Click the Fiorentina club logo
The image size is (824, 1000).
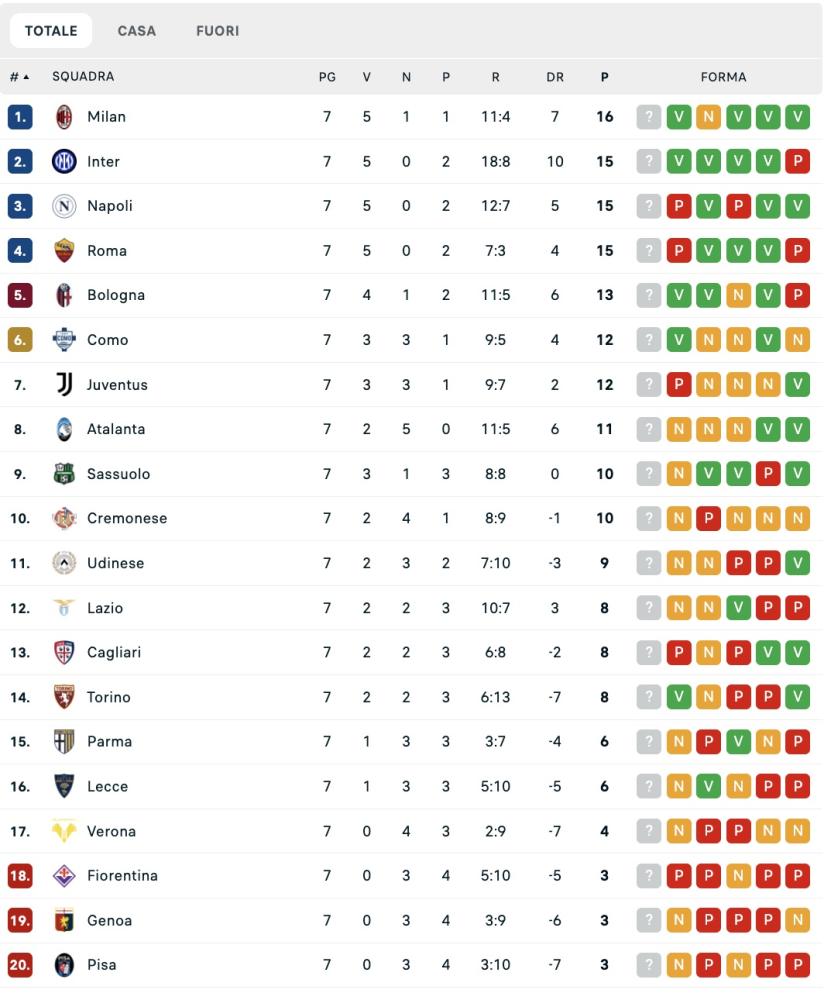click(64, 876)
